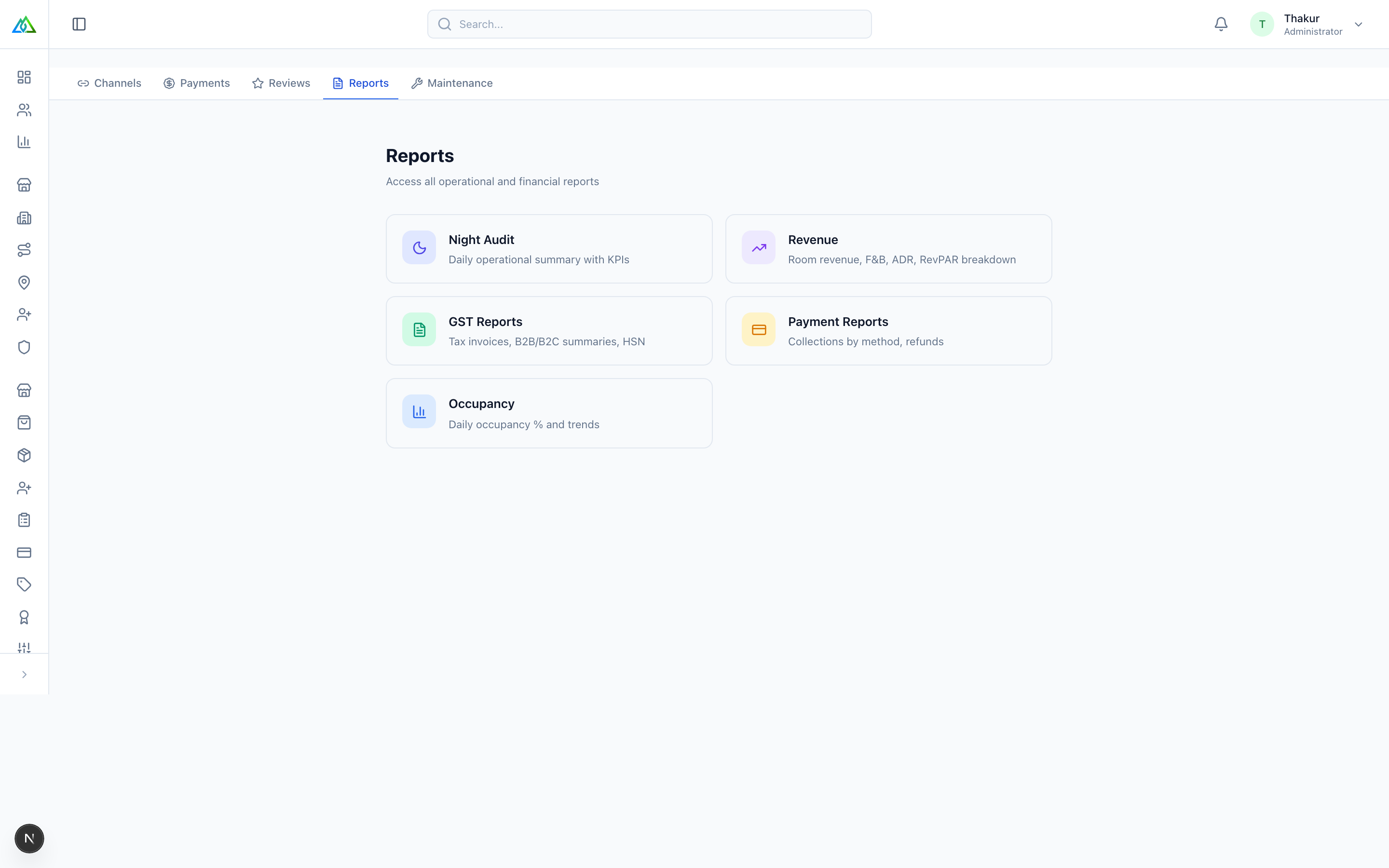
Task: Click "Daily occupancy % and trends" text
Action: tap(523, 424)
